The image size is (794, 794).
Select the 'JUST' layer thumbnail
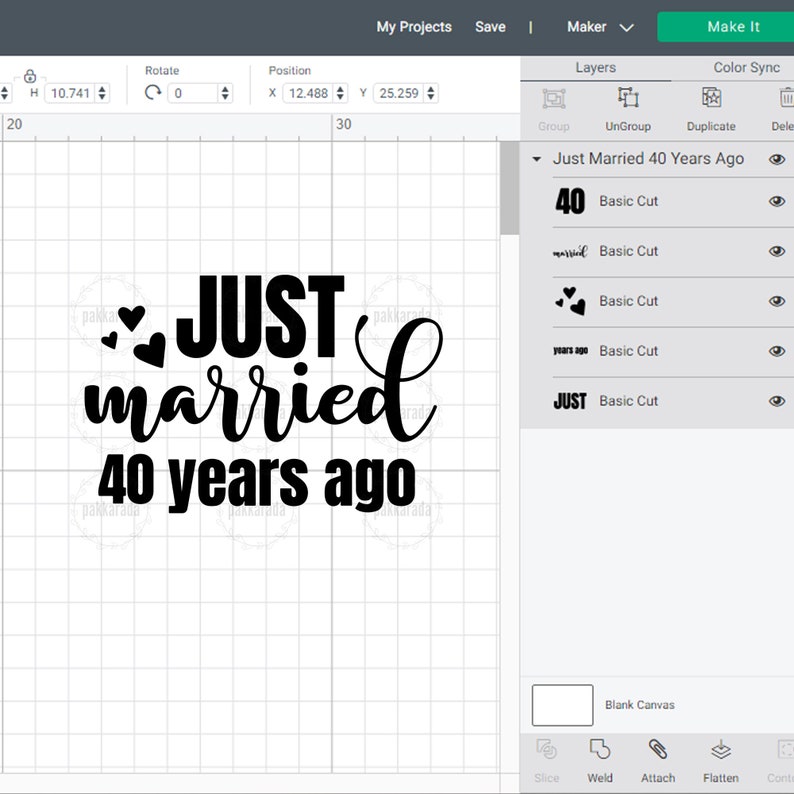pyautogui.click(x=570, y=401)
